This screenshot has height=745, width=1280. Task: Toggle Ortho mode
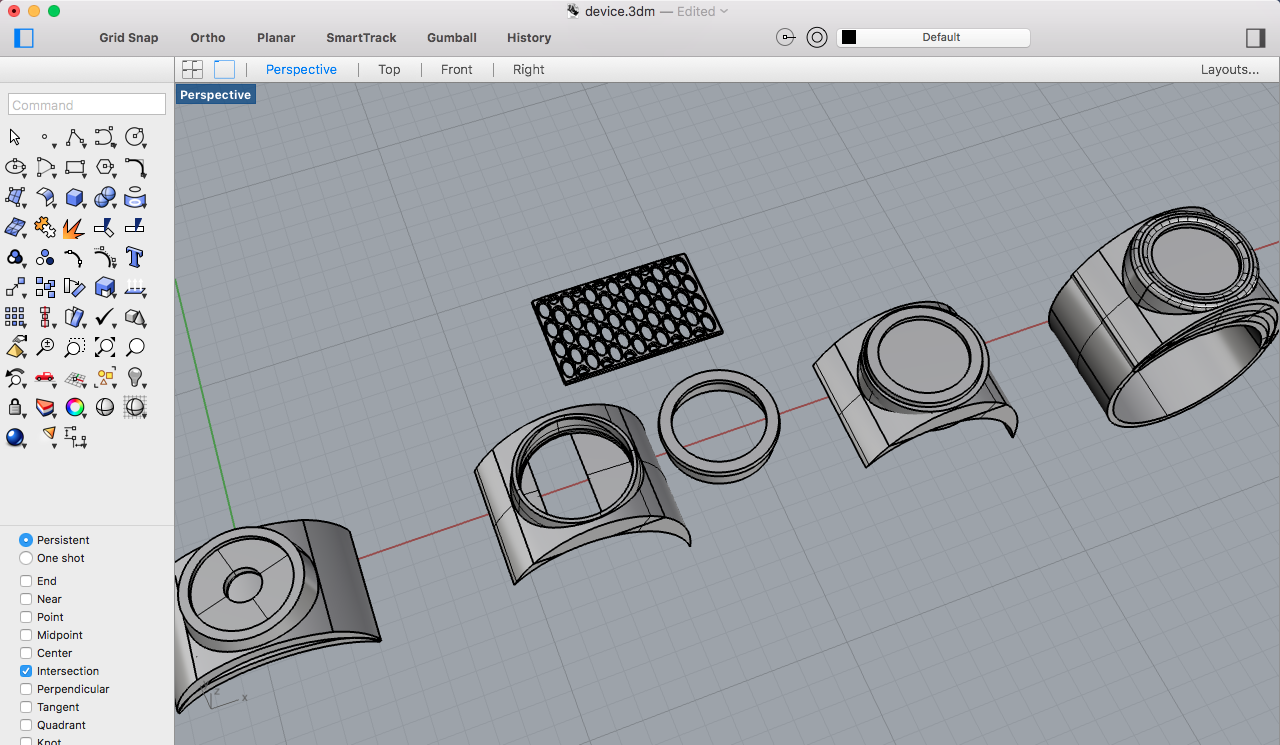tap(208, 38)
